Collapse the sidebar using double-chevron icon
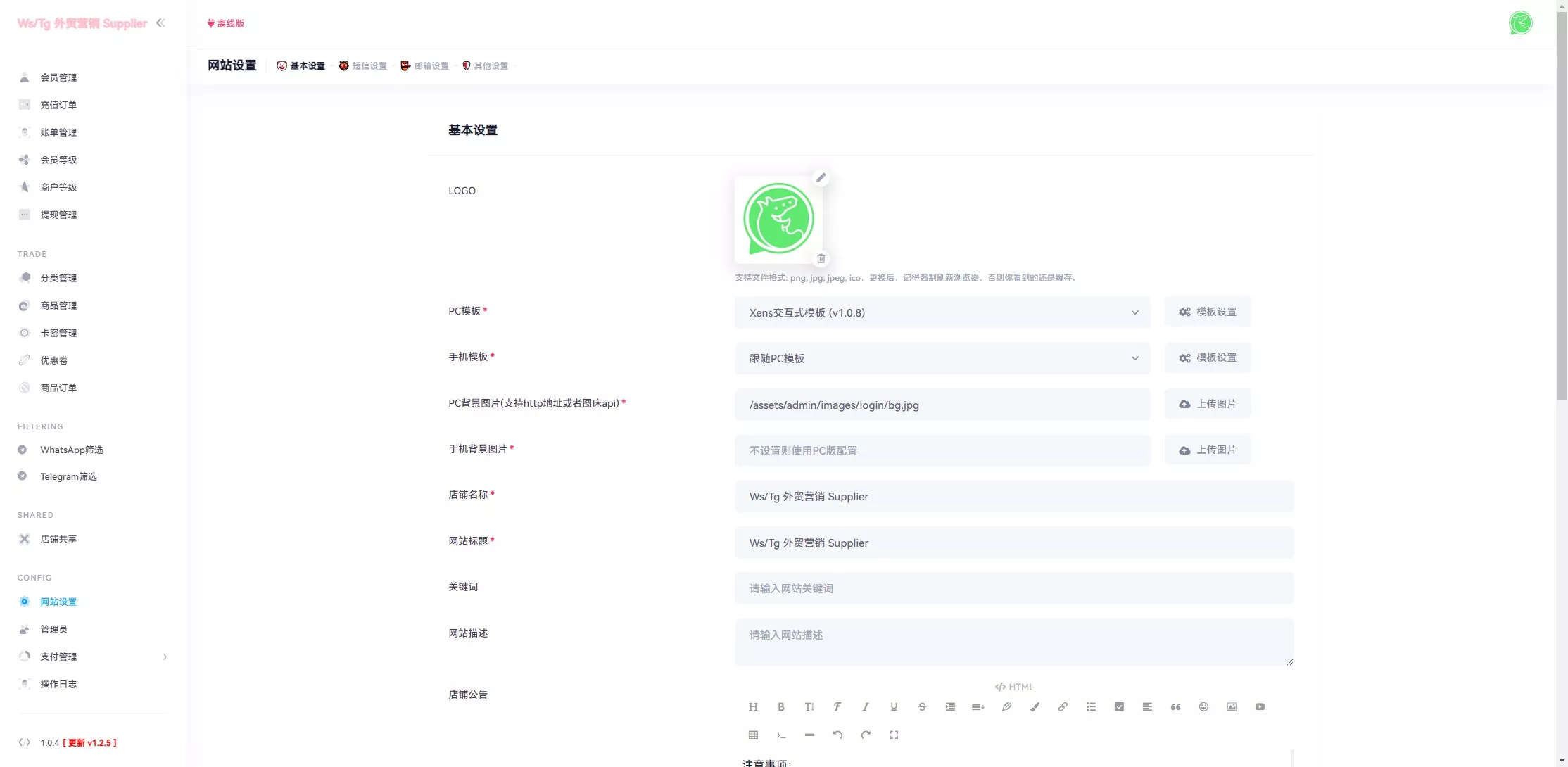The image size is (1568, 767). [x=160, y=23]
